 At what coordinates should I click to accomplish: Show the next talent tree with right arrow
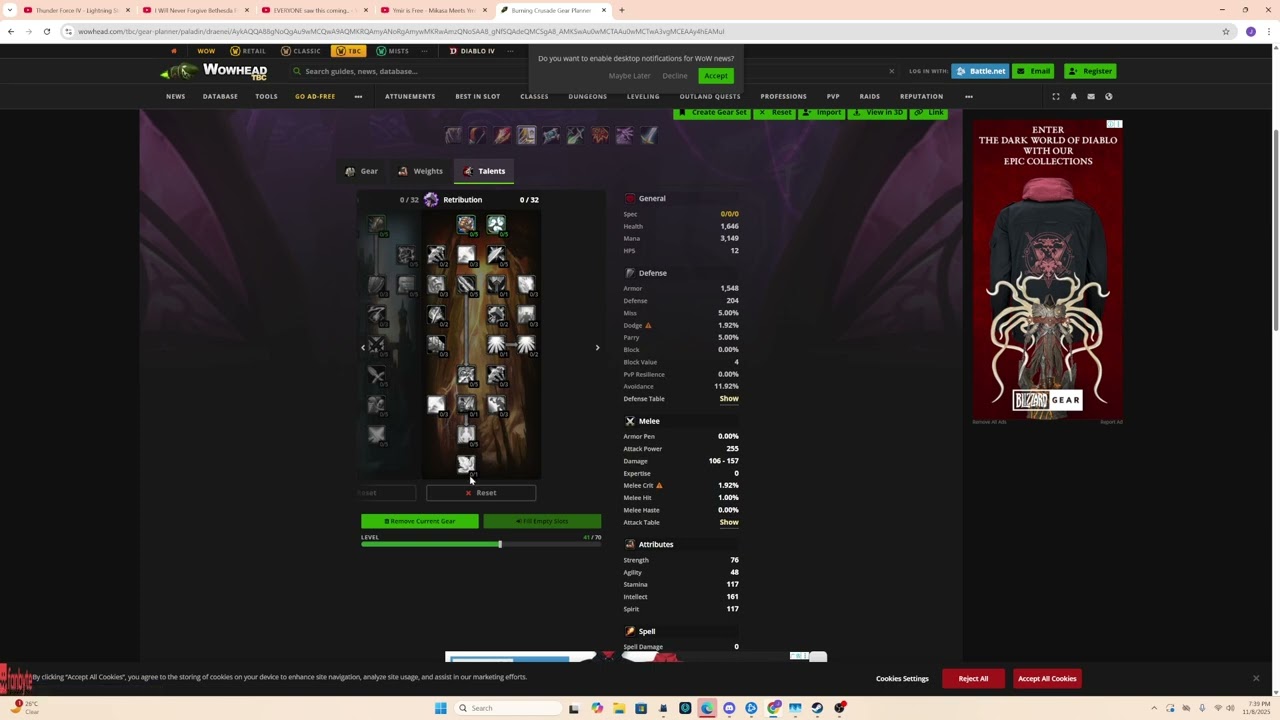point(597,348)
